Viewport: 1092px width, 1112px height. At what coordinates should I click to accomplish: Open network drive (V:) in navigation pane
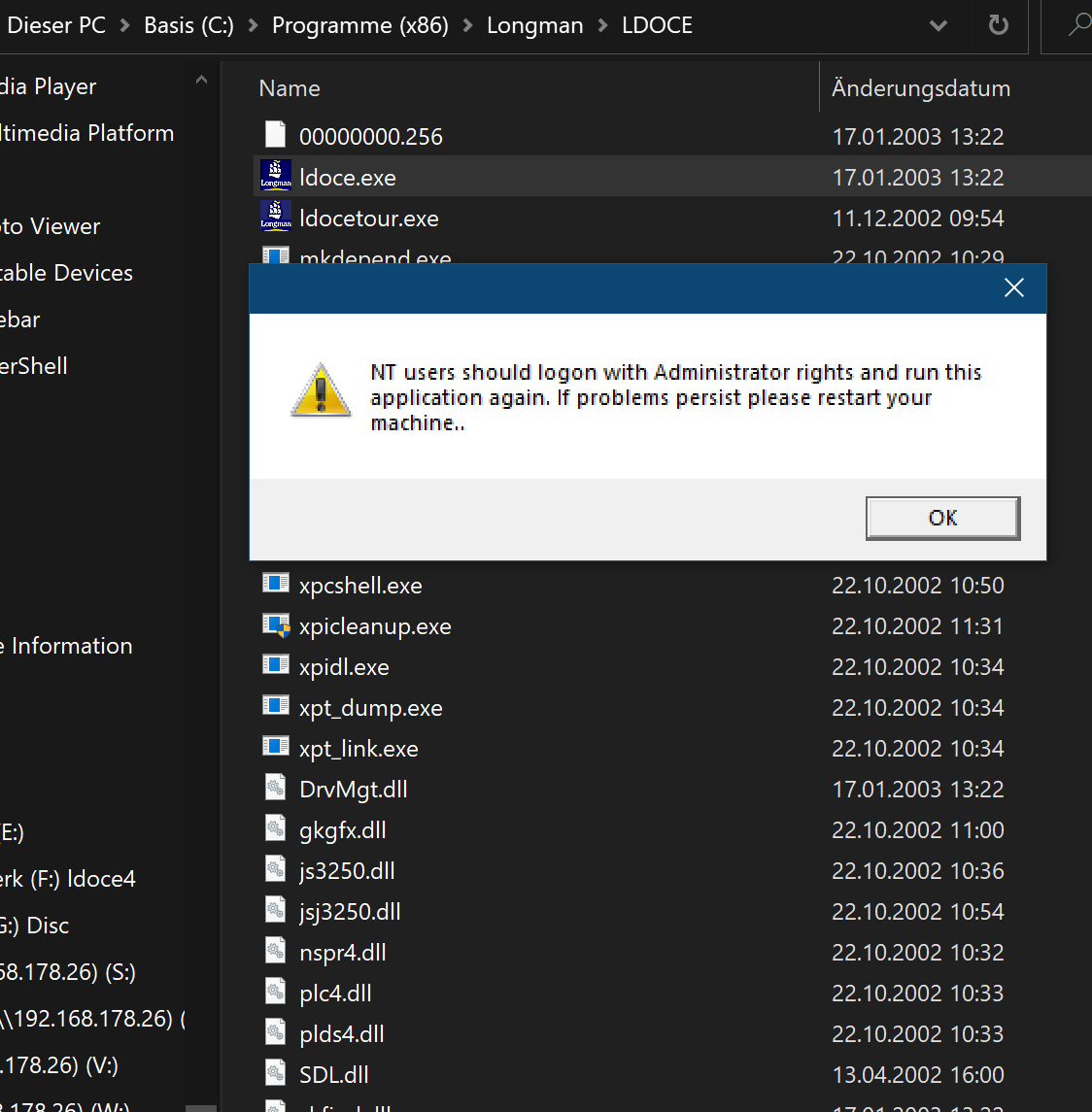59,1065
